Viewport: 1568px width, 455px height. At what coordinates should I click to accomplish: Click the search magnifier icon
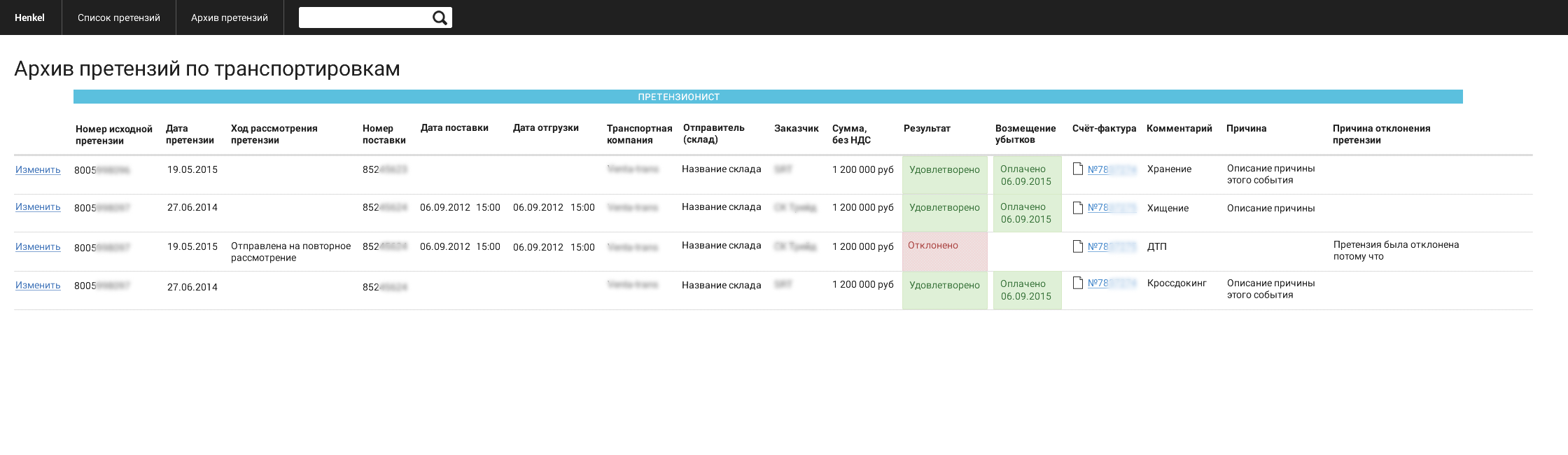click(439, 18)
